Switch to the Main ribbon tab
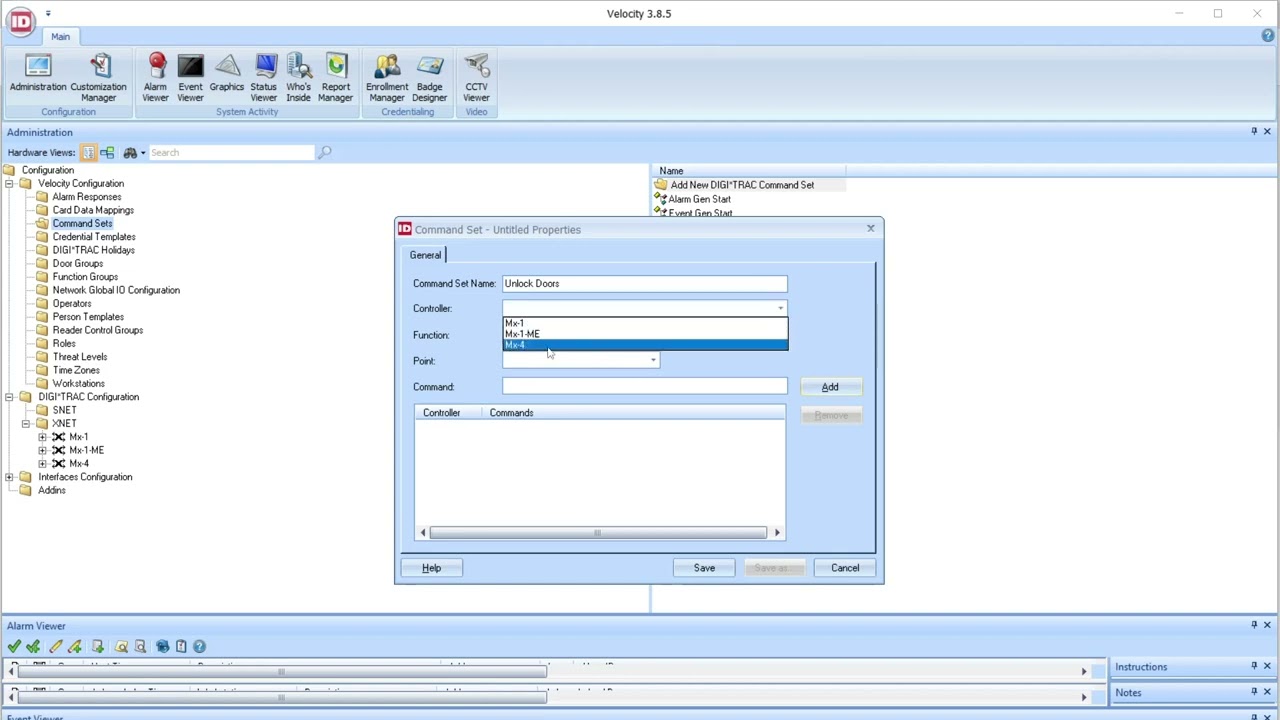This screenshot has height=720, width=1280. coord(60,37)
